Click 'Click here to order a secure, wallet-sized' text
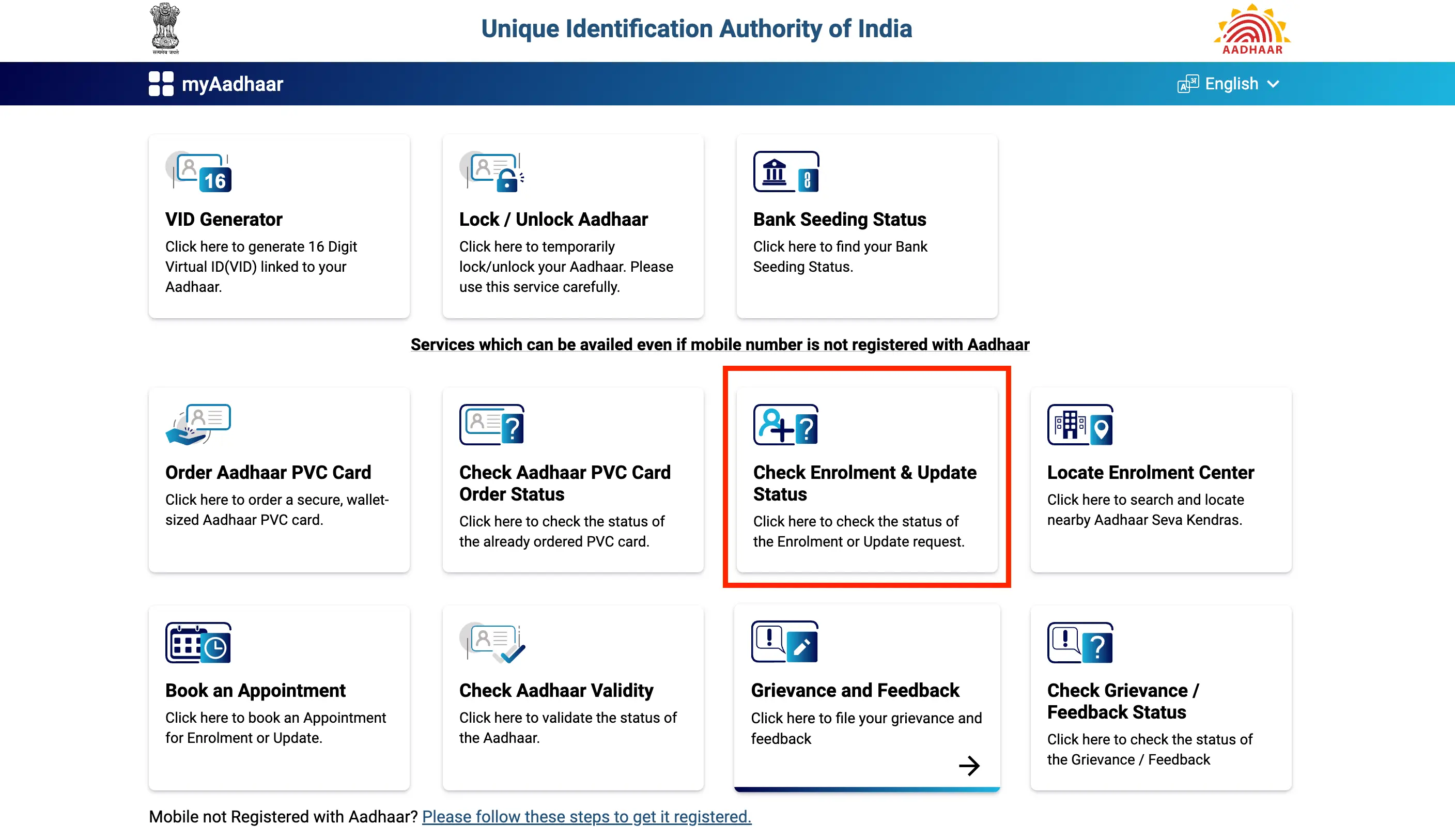 click(x=277, y=509)
